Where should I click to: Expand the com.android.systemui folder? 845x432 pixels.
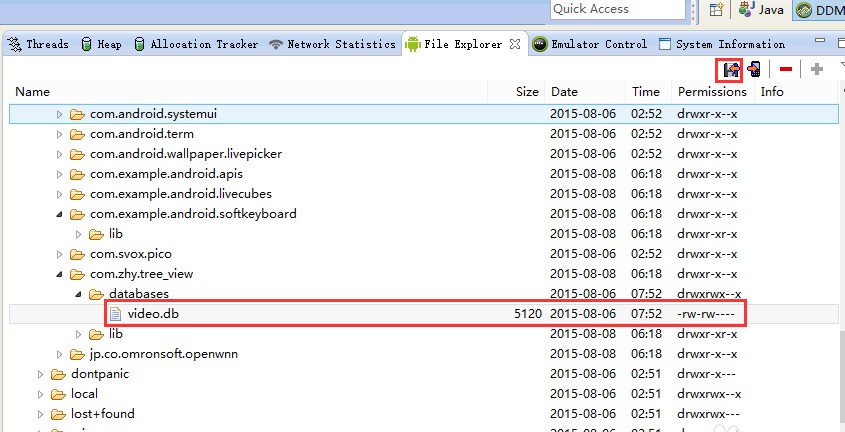pos(59,114)
